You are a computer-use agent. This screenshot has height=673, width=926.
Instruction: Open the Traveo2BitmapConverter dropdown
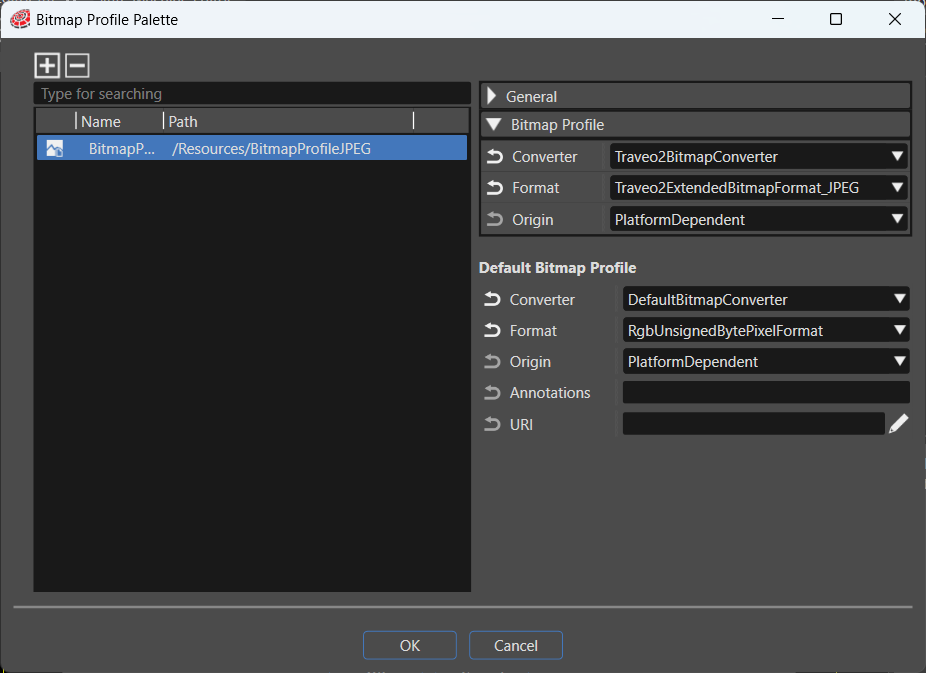[x=758, y=156]
